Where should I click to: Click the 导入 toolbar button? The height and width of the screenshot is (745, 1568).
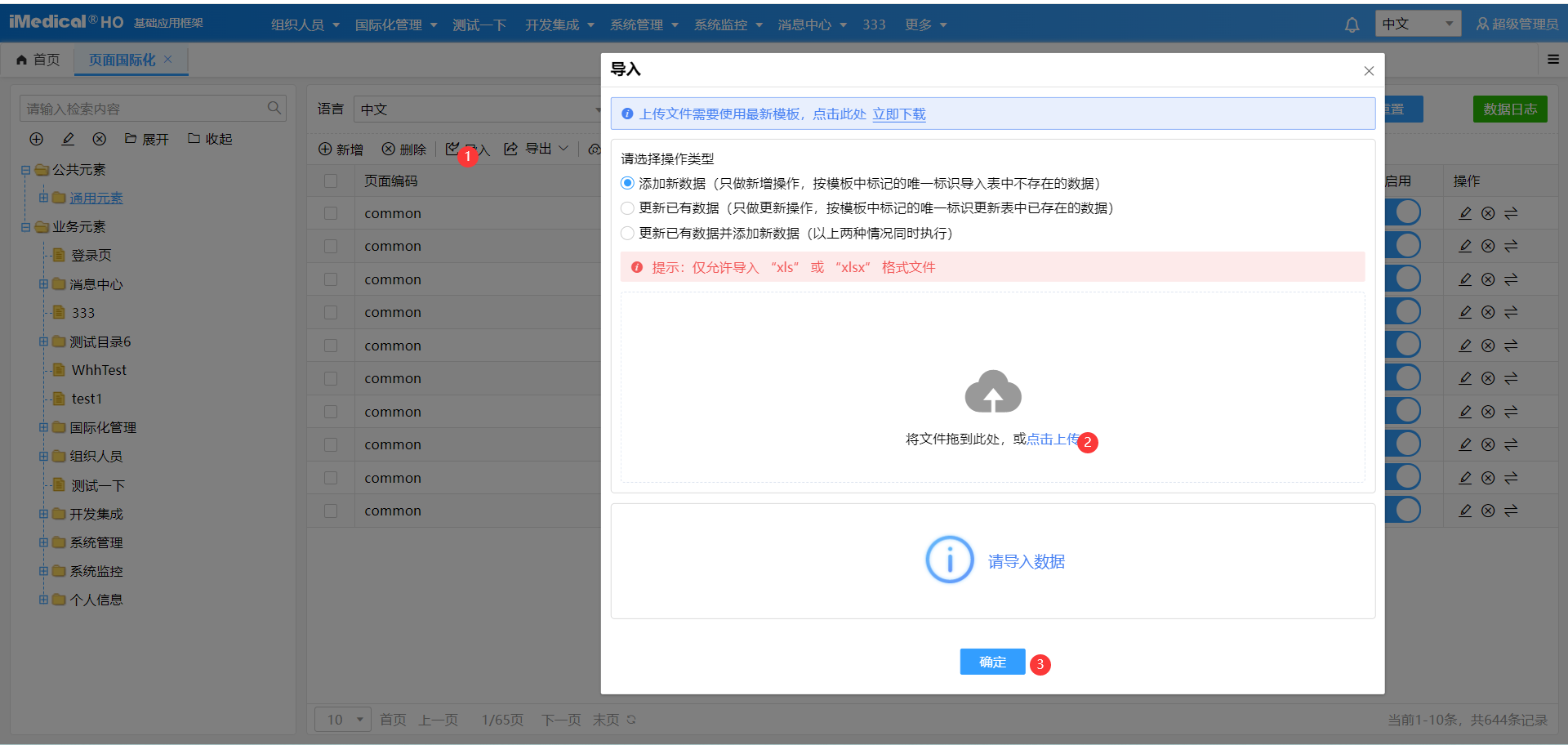click(x=468, y=149)
